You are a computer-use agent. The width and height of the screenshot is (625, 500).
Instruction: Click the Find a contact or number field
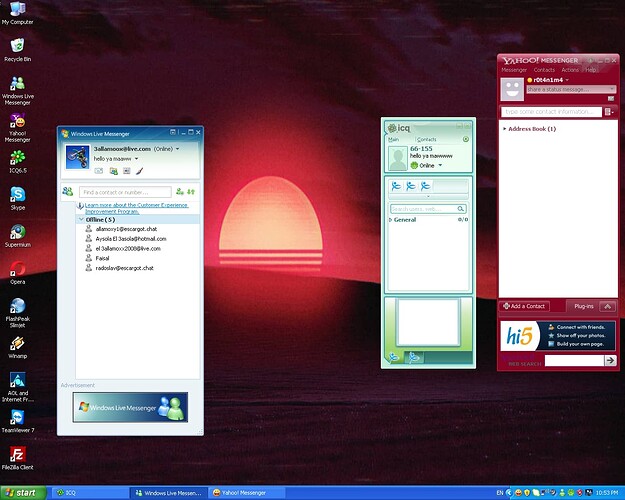(125, 192)
